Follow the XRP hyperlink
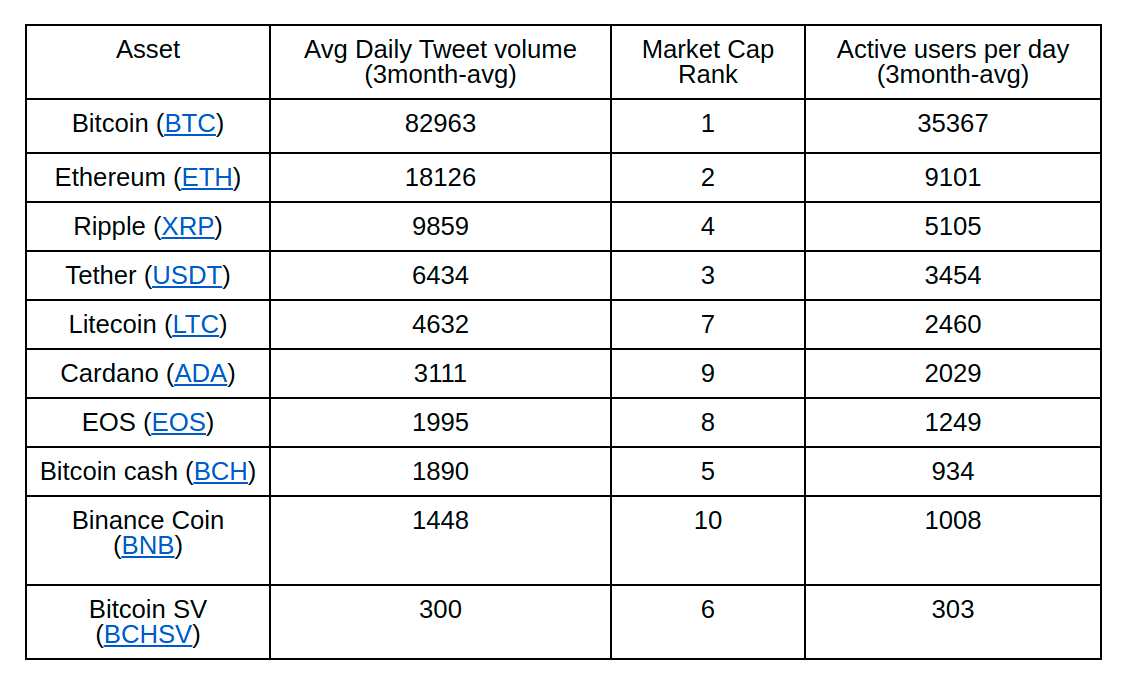Viewport: 1123px width, 683px height. (188, 227)
